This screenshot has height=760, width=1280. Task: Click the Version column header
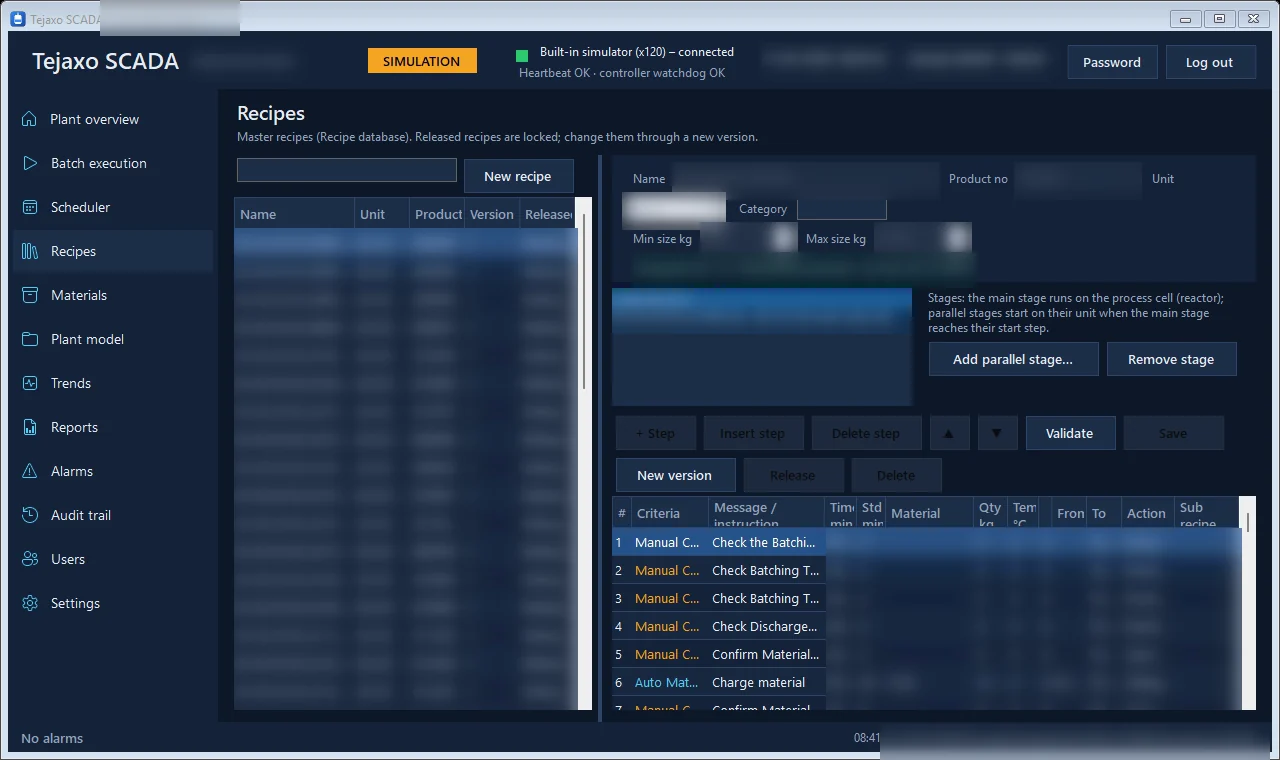pyautogui.click(x=492, y=214)
